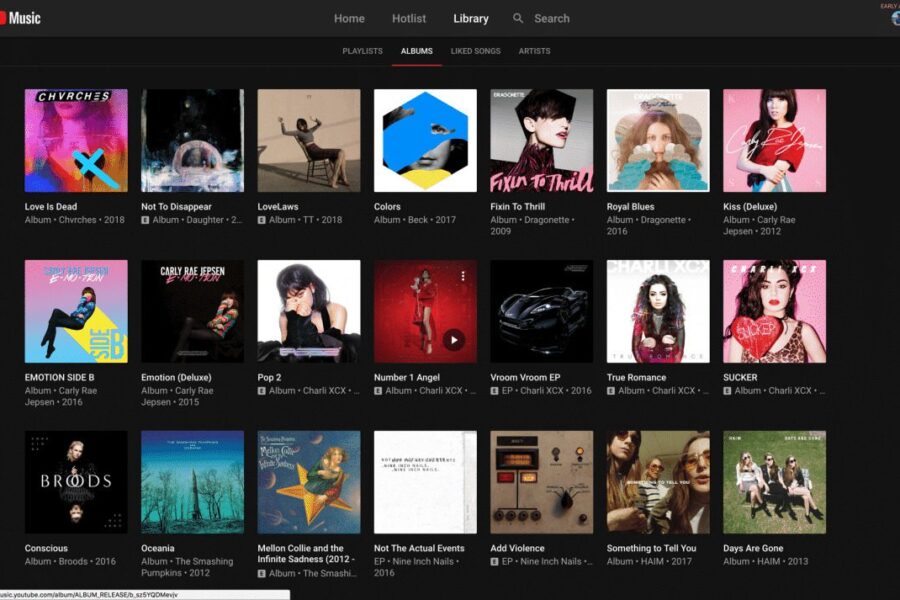Viewport: 900px width, 600px height.
Task: Click the 'Album • TT • 2018' subtitle
Action: (x=305, y=220)
